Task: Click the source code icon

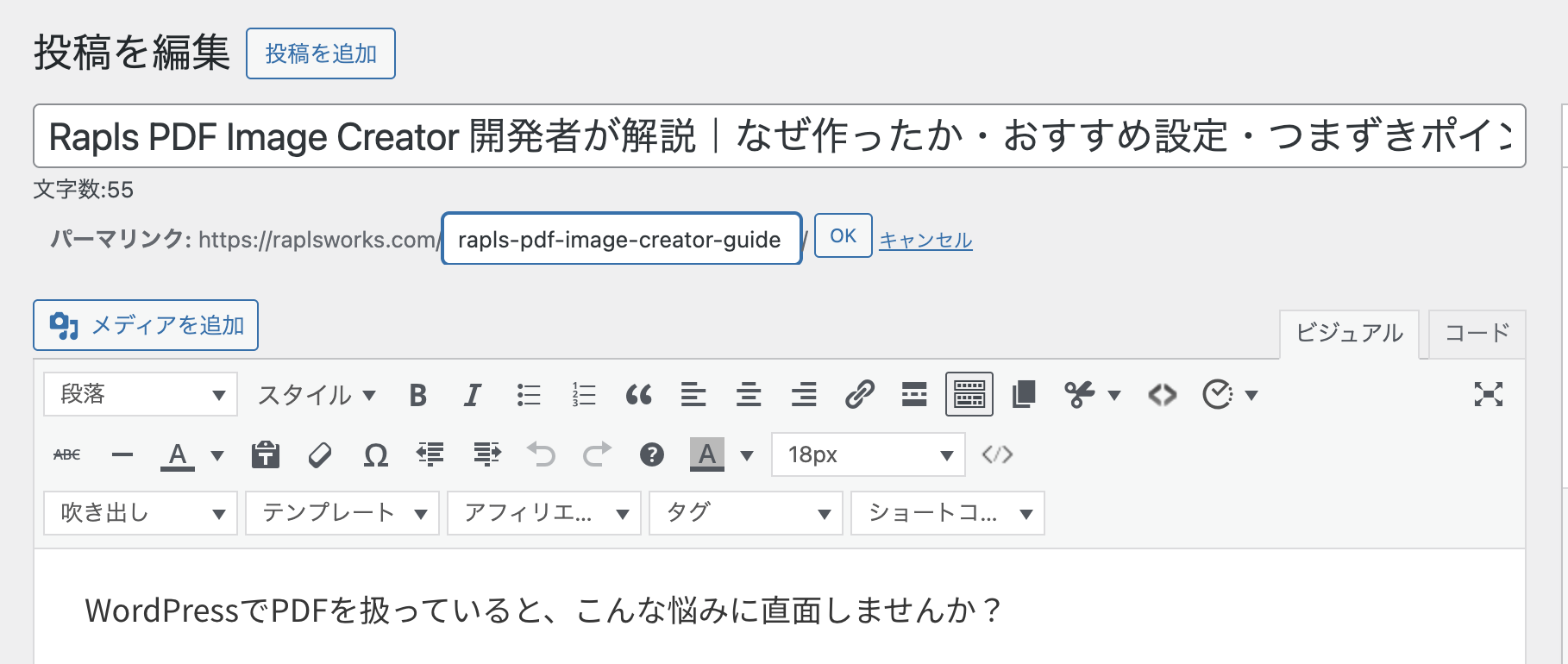Action: click(997, 454)
